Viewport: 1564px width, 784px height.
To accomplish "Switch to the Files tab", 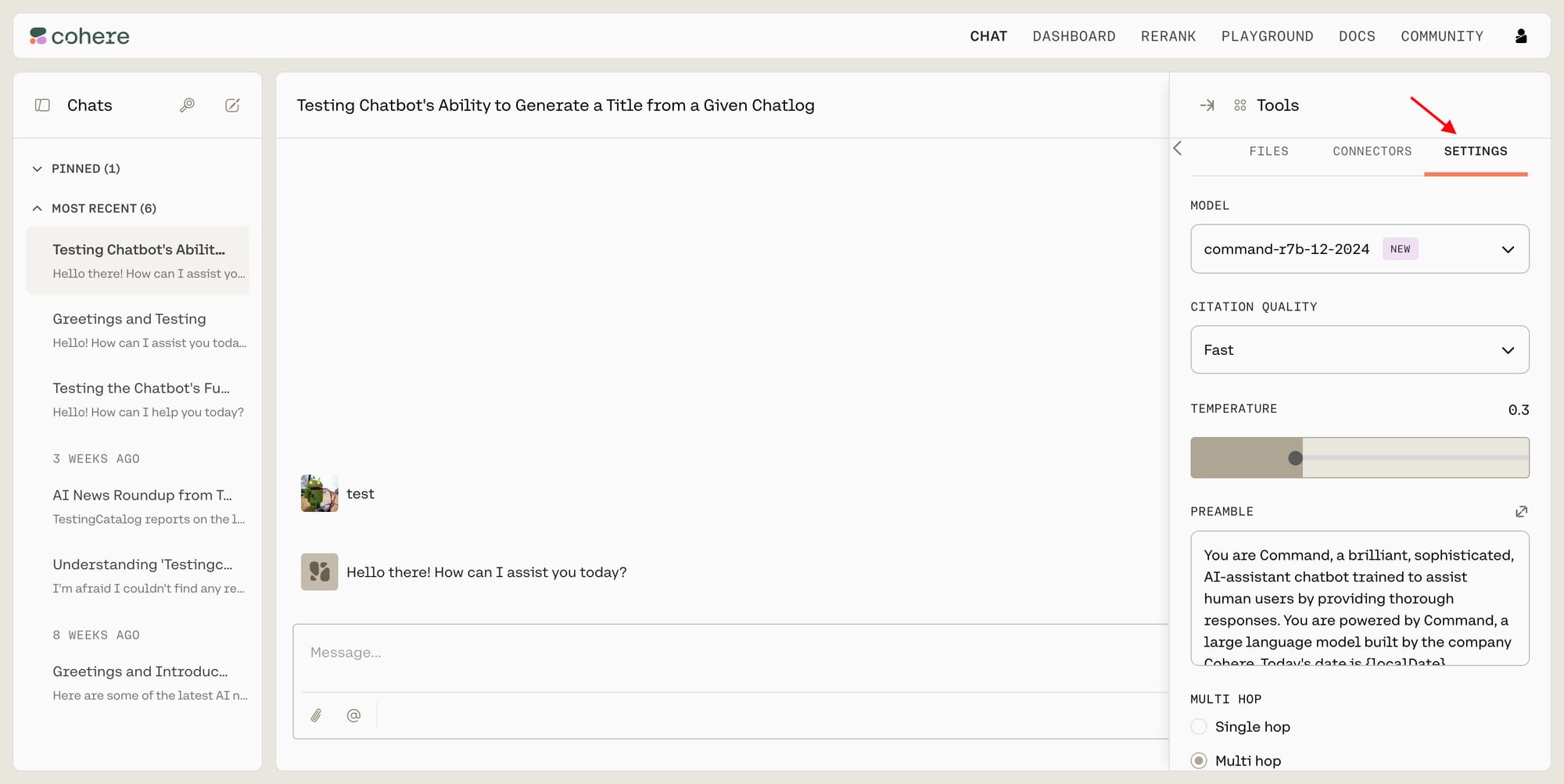I will [1268, 151].
